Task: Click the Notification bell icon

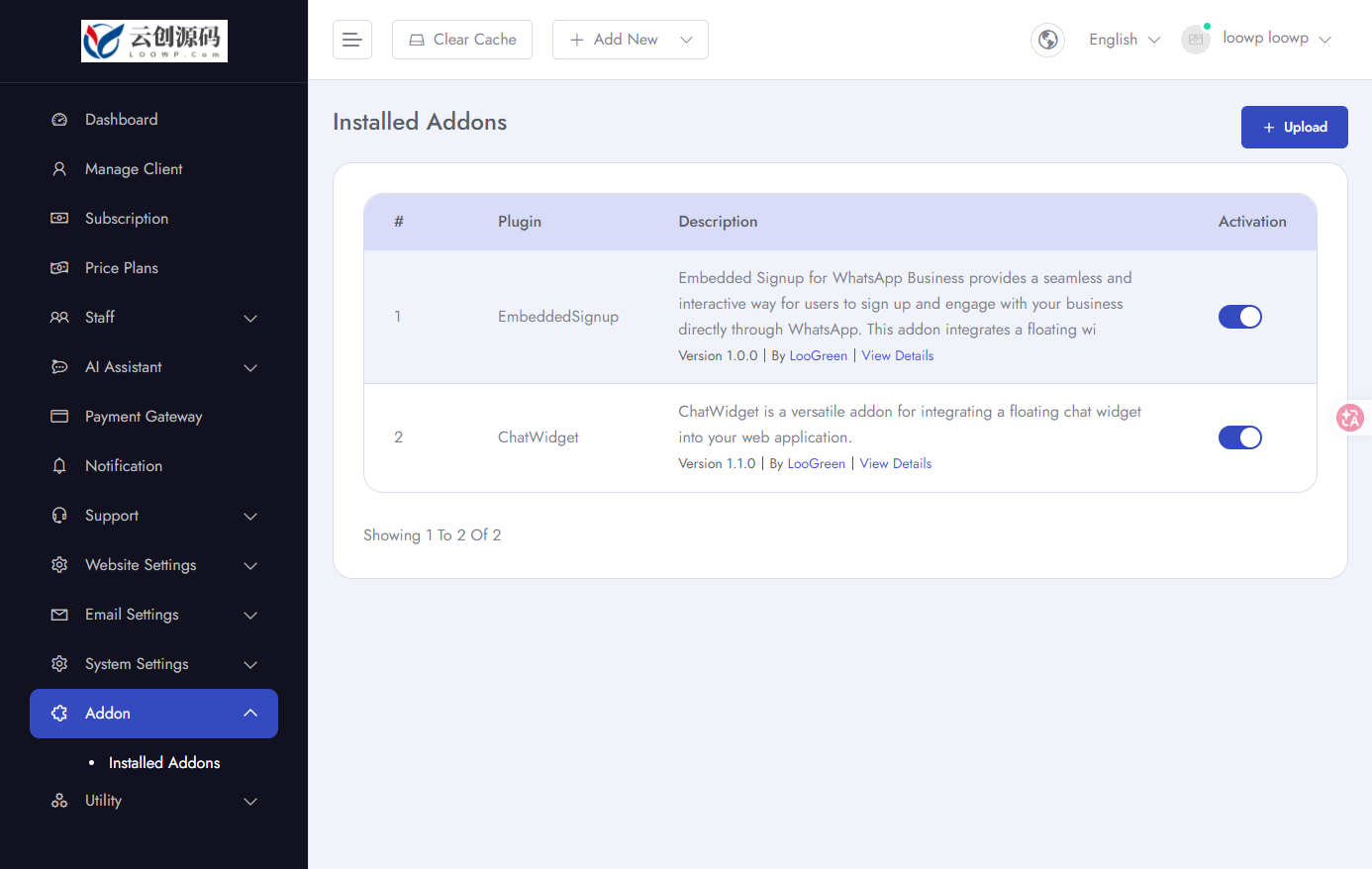Action: (x=59, y=466)
